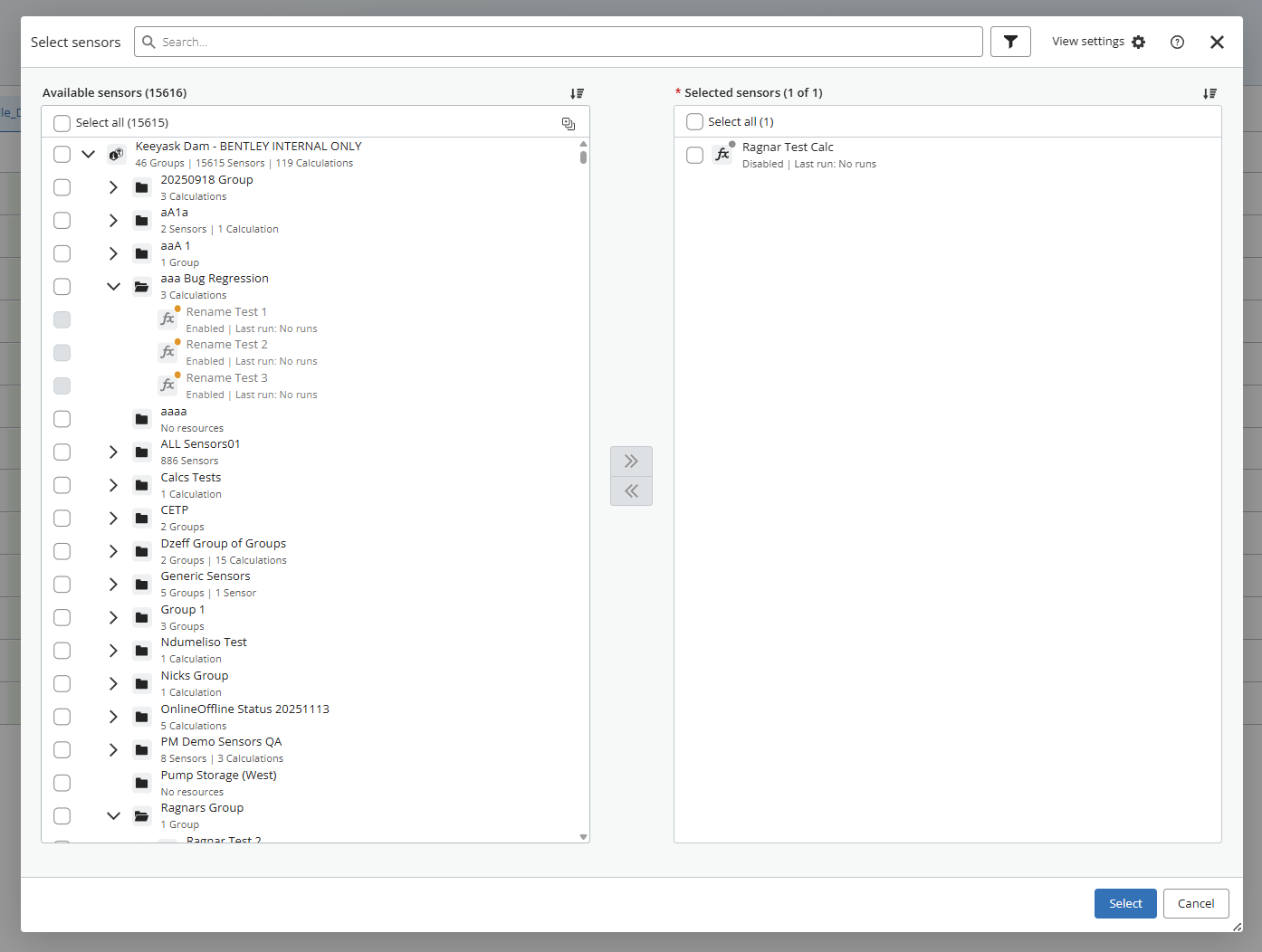The image size is (1262, 952).
Task: Collapse the aaa Bug Regression group
Action: point(113,287)
